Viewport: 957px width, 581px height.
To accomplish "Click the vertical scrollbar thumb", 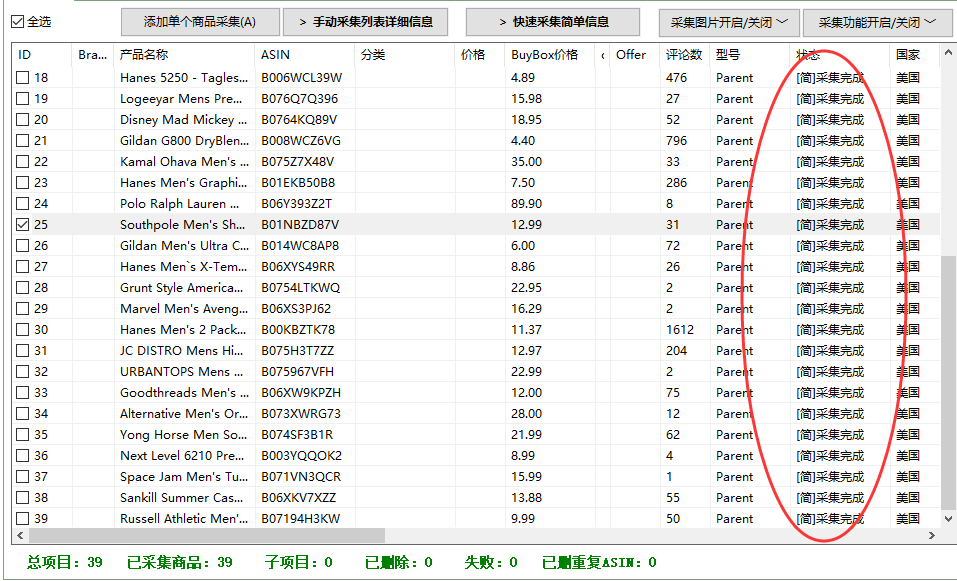I will pos(948,383).
